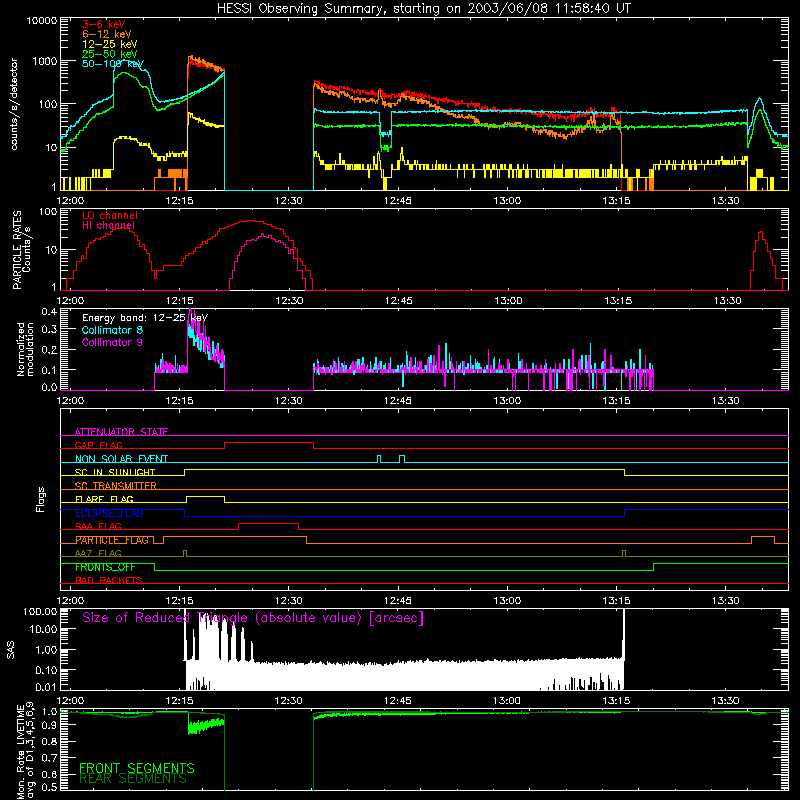Screen dimensions: 800x800
Task: Click the 'Size of Reduced Triangle' plot title
Action: point(253,618)
